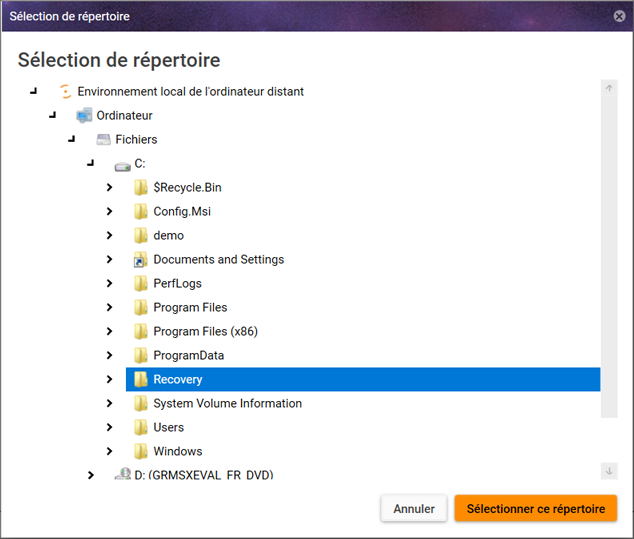This screenshot has width=634, height=539.
Task: Select the 'Documents and Settings' name
Action: [219, 260]
